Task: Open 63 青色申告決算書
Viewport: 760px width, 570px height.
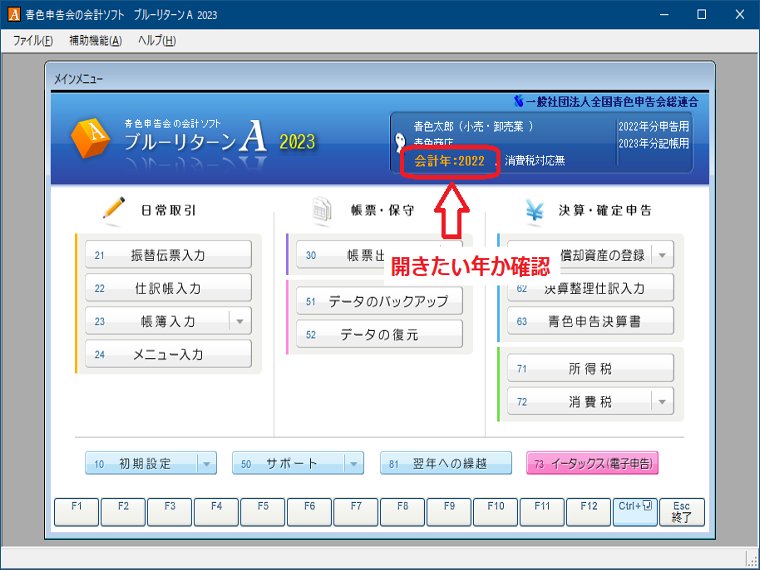Action: (590, 321)
